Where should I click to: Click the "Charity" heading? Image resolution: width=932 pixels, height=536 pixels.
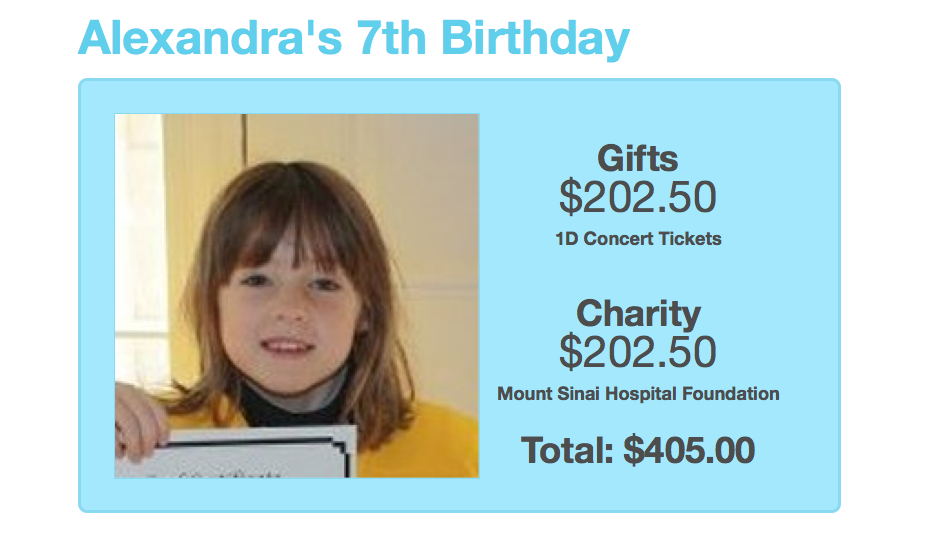pyautogui.click(x=637, y=314)
